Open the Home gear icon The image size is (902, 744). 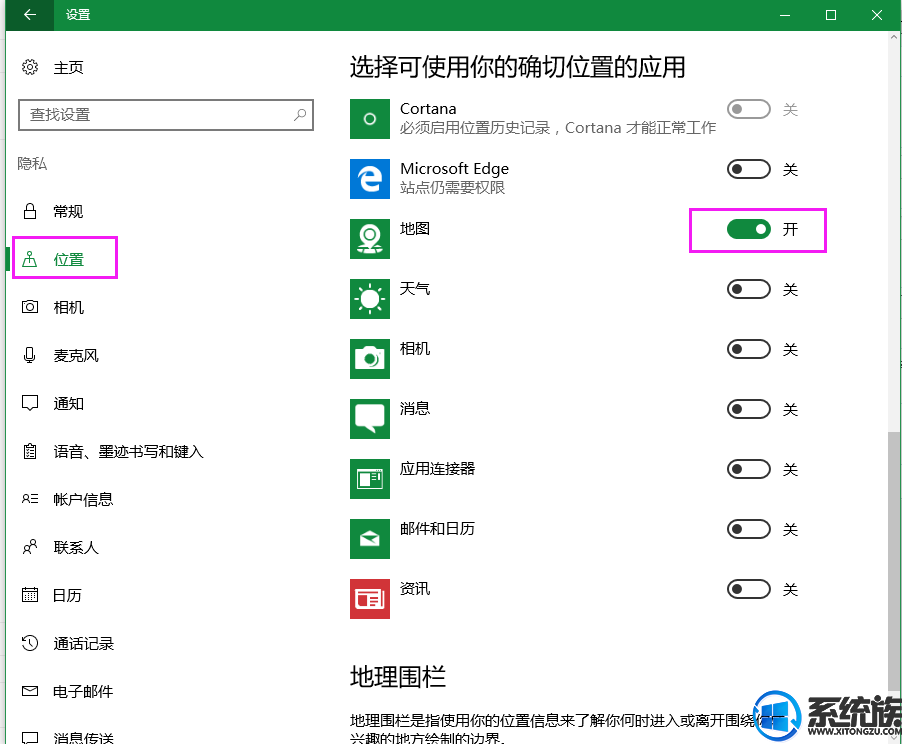click(x=30, y=67)
